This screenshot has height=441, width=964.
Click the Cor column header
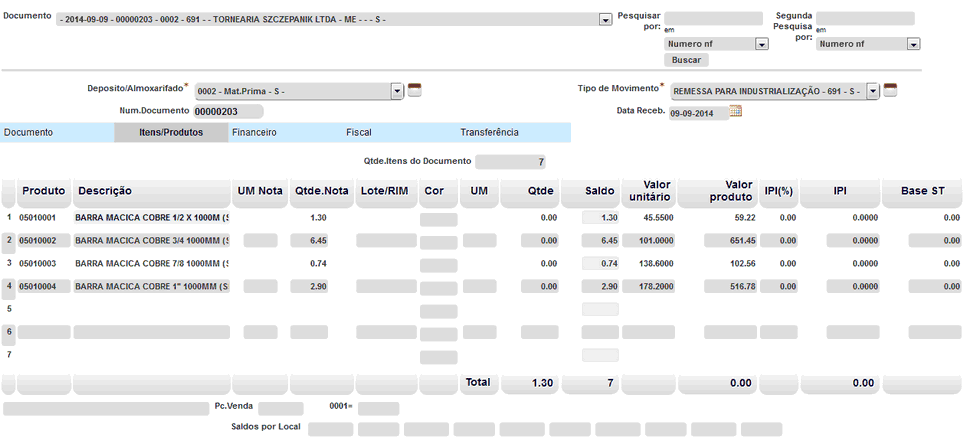pos(439,191)
